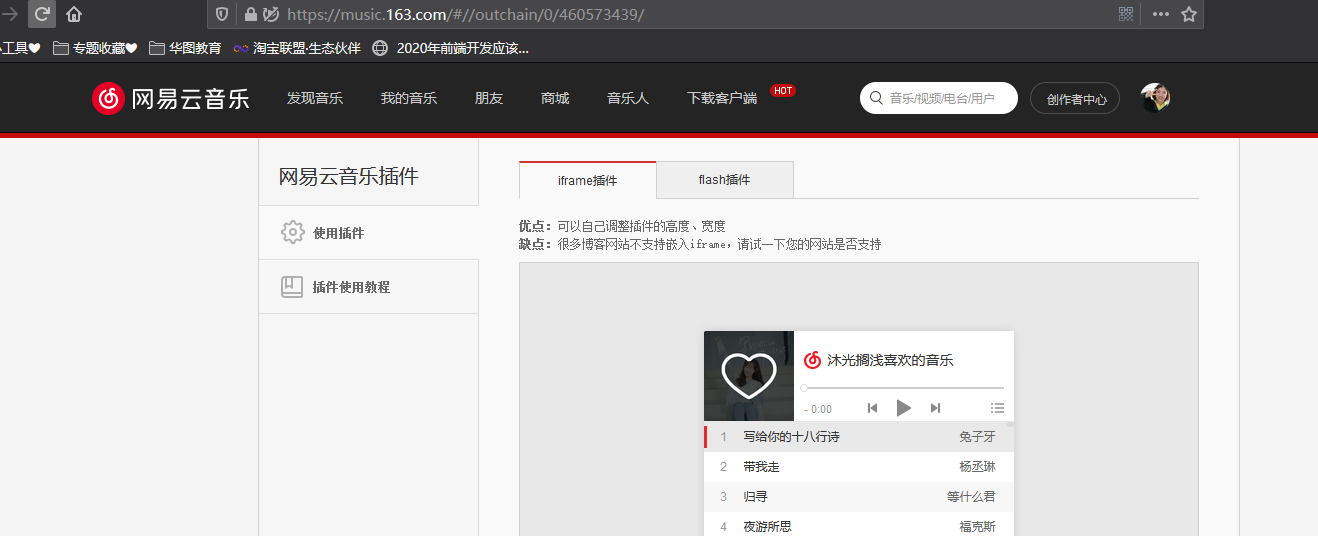The height and width of the screenshot is (536, 1318).
Task: Click the magnifier search icon
Action: pos(877,98)
